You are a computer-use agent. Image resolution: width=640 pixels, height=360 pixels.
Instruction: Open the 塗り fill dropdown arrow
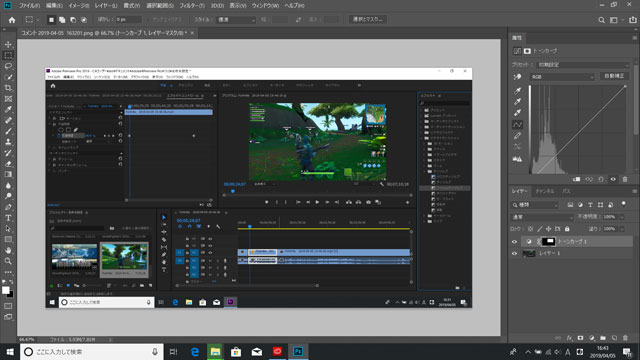pos(622,229)
